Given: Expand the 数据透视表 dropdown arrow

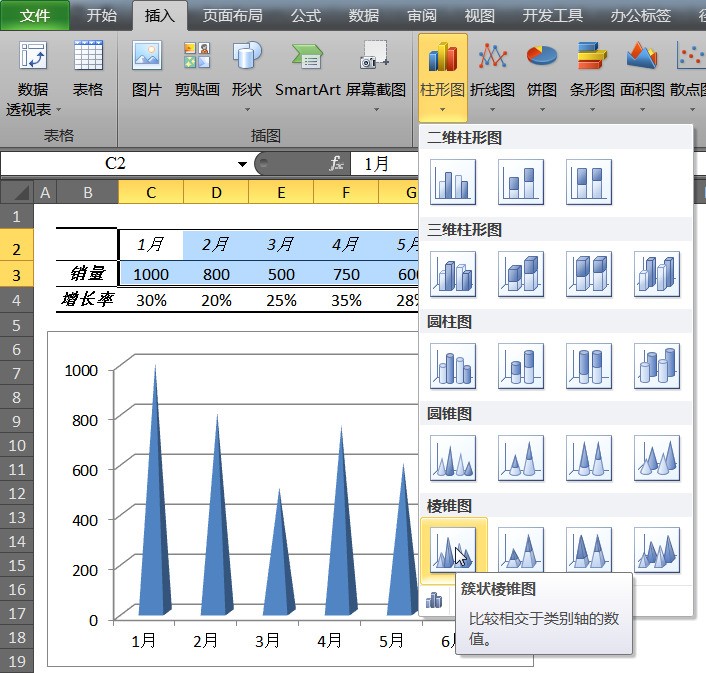Looking at the screenshot, I should pos(59,109).
